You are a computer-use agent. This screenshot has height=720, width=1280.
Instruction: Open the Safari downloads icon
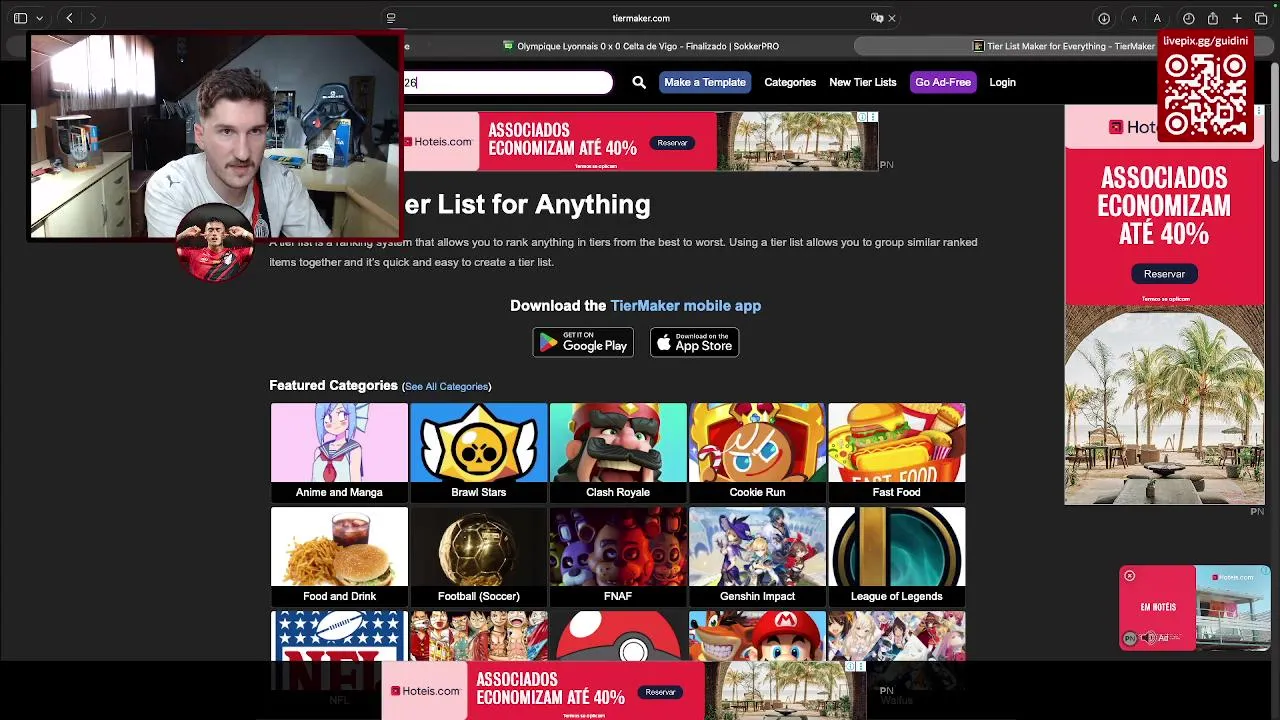(1104, 18)
